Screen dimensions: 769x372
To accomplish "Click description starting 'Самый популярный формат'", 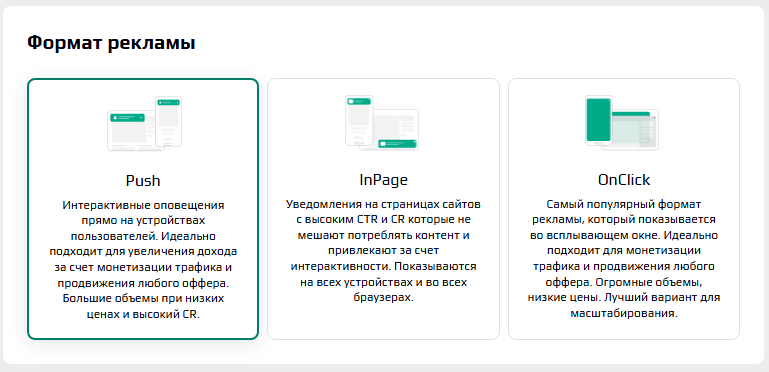I will [624, 259].
